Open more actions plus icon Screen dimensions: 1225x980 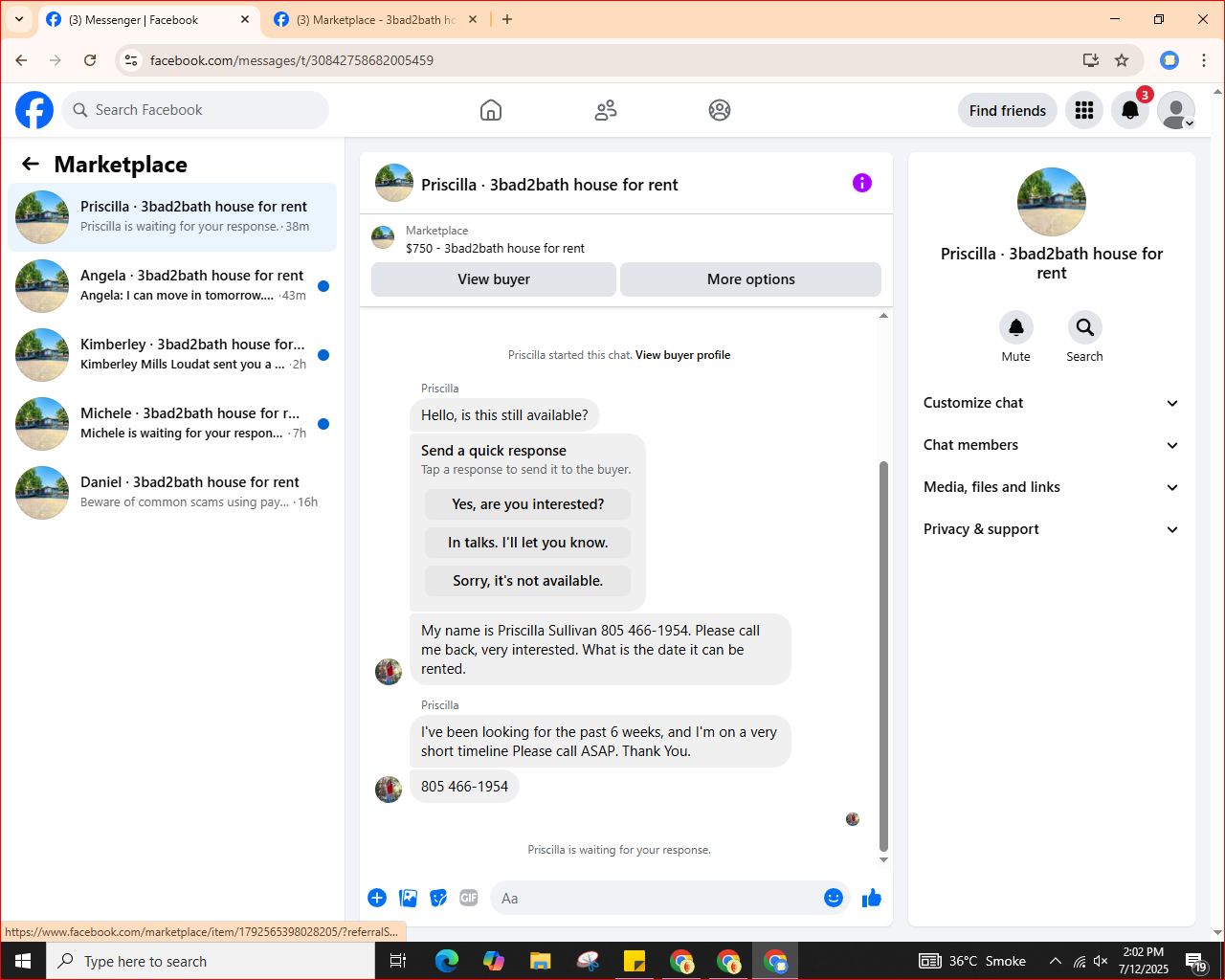click(x=377, y=898)
